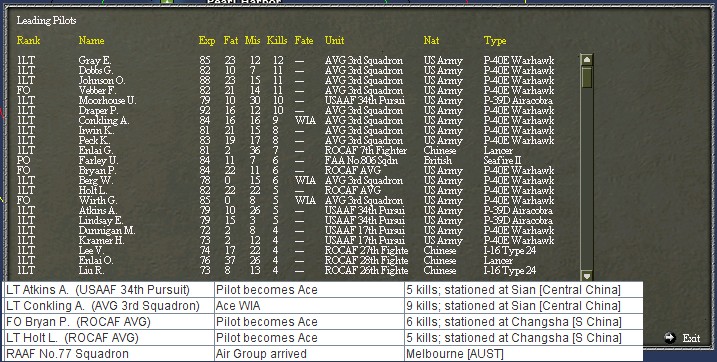The image size is (717, 362).
Task: Select pilot Kramer H.
Action: [x=101, y=240]
